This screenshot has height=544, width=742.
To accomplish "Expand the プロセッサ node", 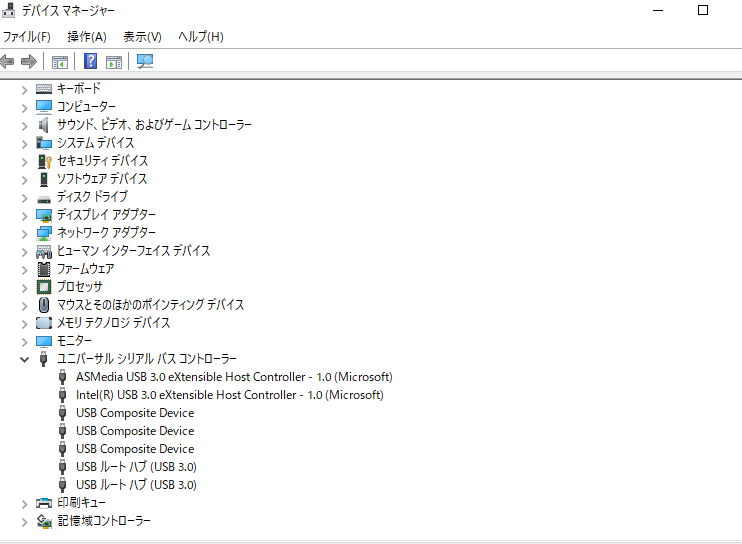I will tap(25, 288).
